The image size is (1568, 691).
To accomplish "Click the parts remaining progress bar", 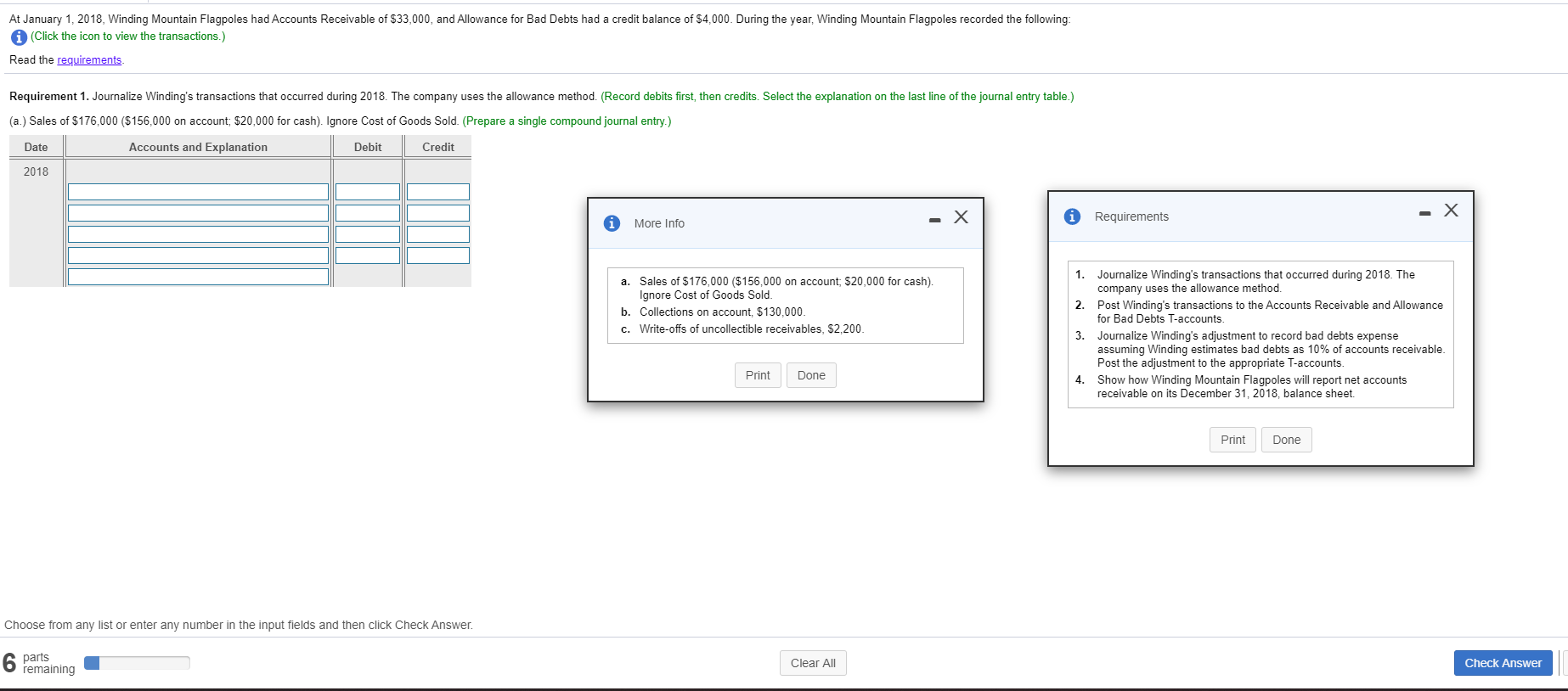I will pyautogui.click(x=137, y=663).
